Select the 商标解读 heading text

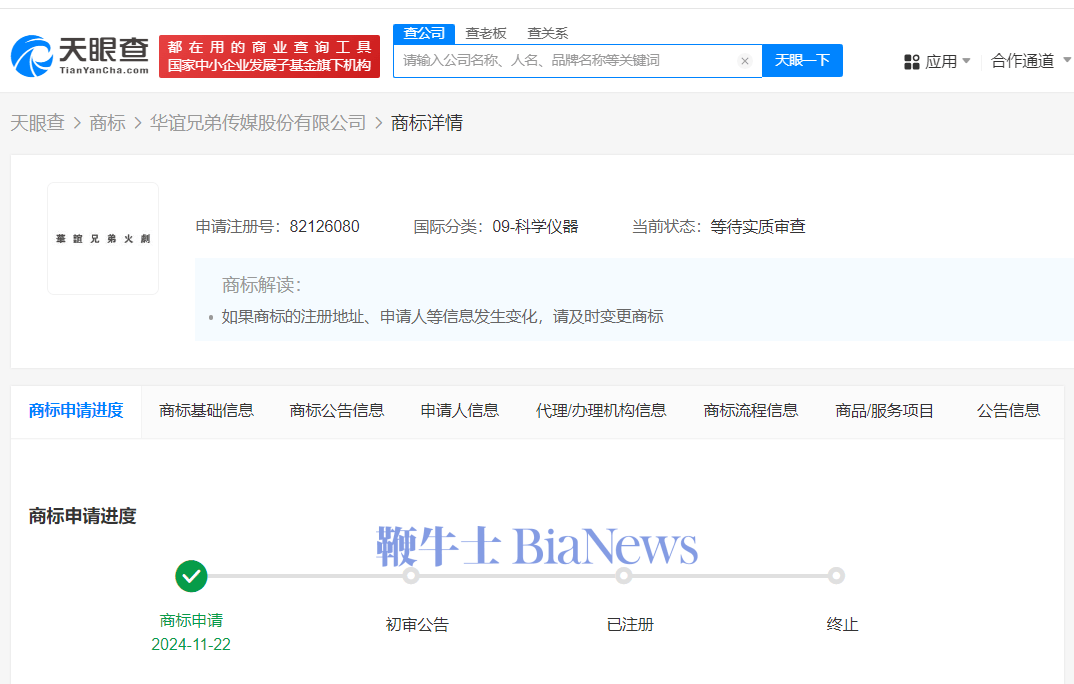(x=262, y=285)
